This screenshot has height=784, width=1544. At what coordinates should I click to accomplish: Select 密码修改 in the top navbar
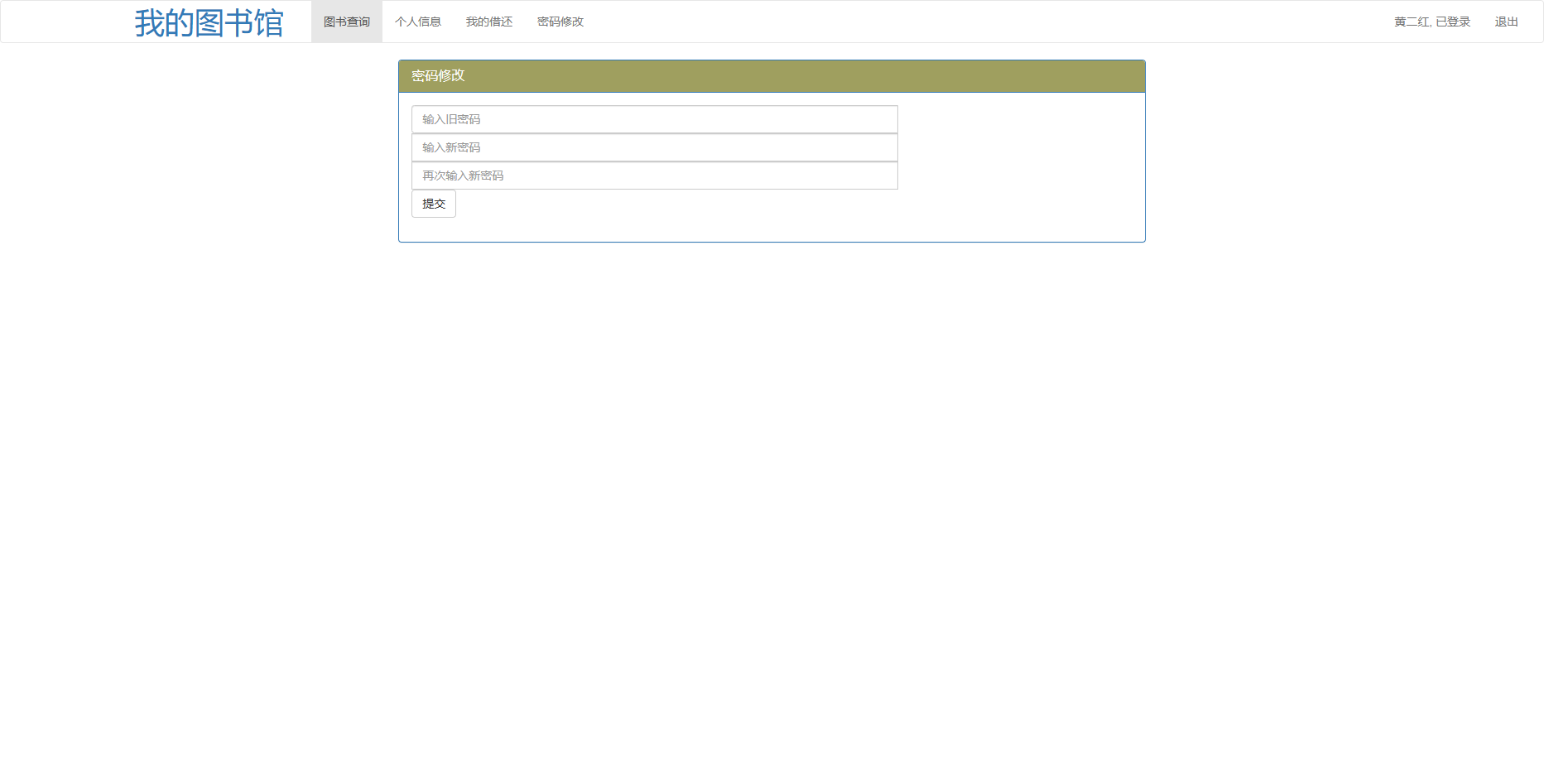click(x=560, y=22)
